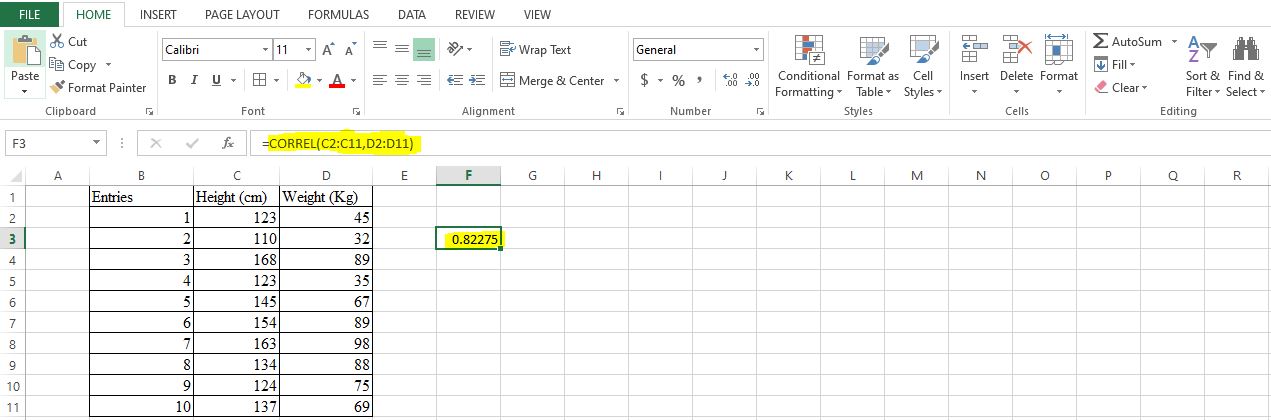The image size is (1271, 420).
Task: Apply Accounting dollar format
Action: point(645,80)
